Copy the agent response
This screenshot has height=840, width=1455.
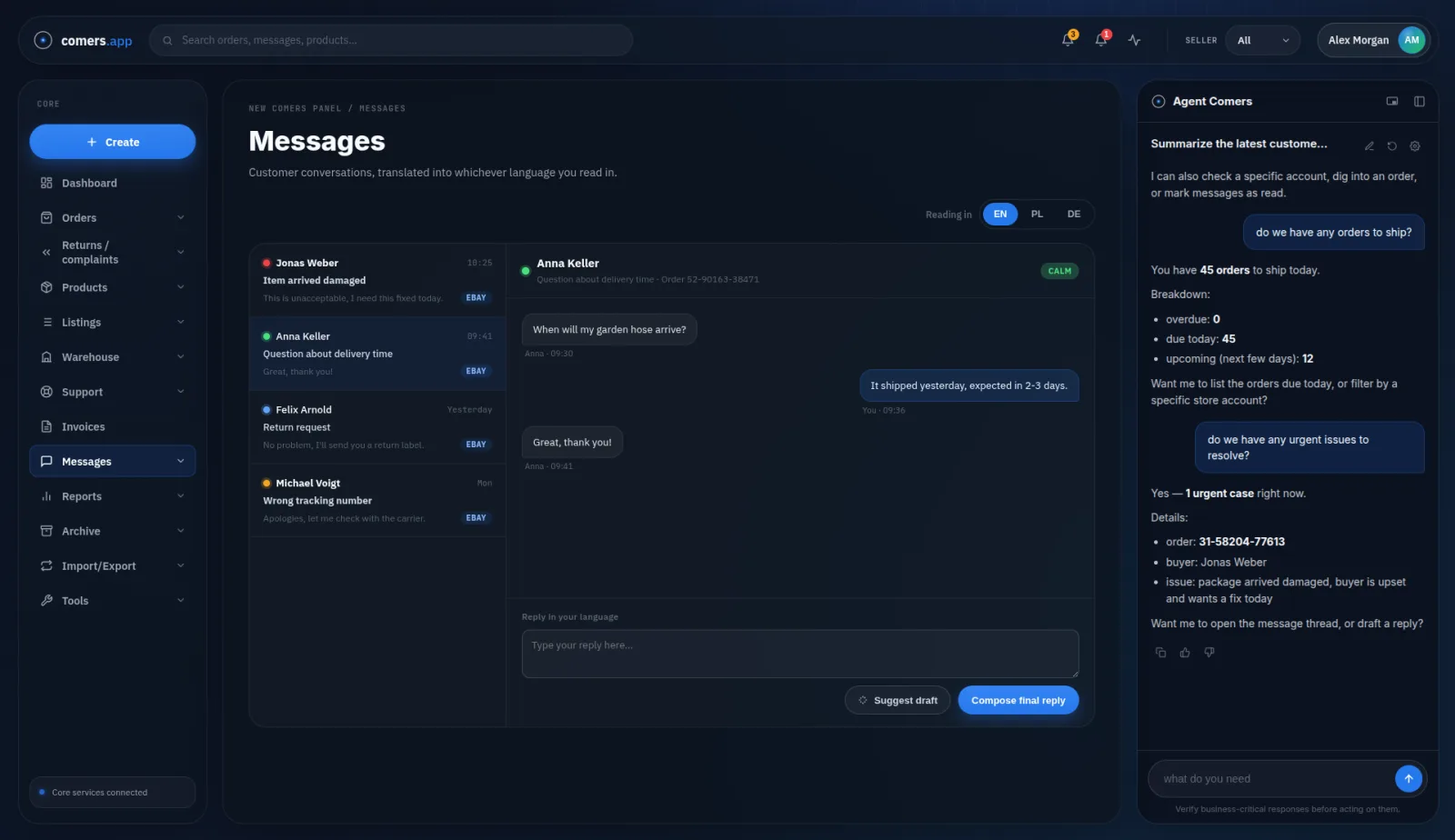coord(1160,652)
